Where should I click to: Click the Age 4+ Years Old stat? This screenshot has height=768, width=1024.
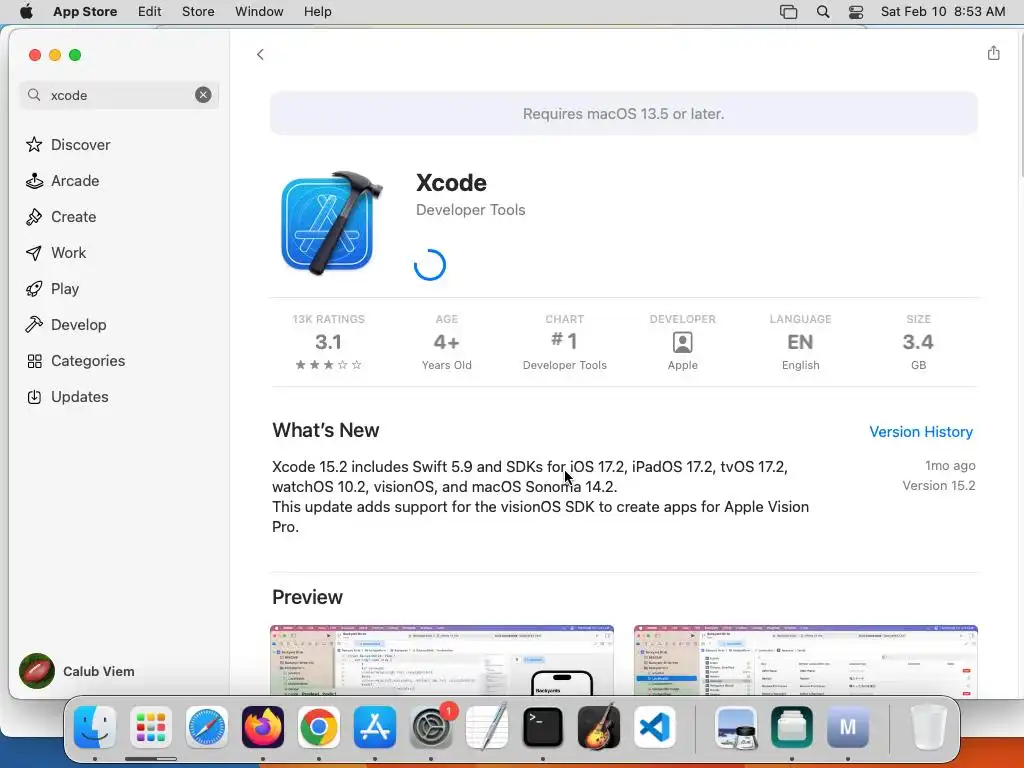coord(447,342)
